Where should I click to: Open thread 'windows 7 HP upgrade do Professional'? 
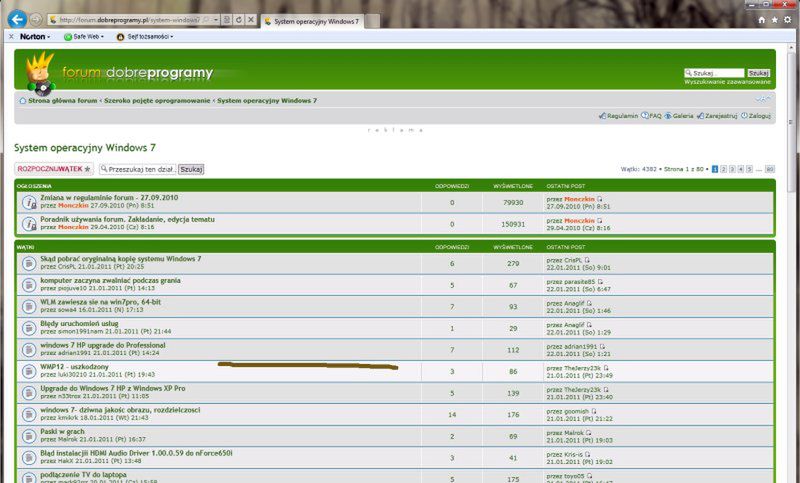point(103,345)
